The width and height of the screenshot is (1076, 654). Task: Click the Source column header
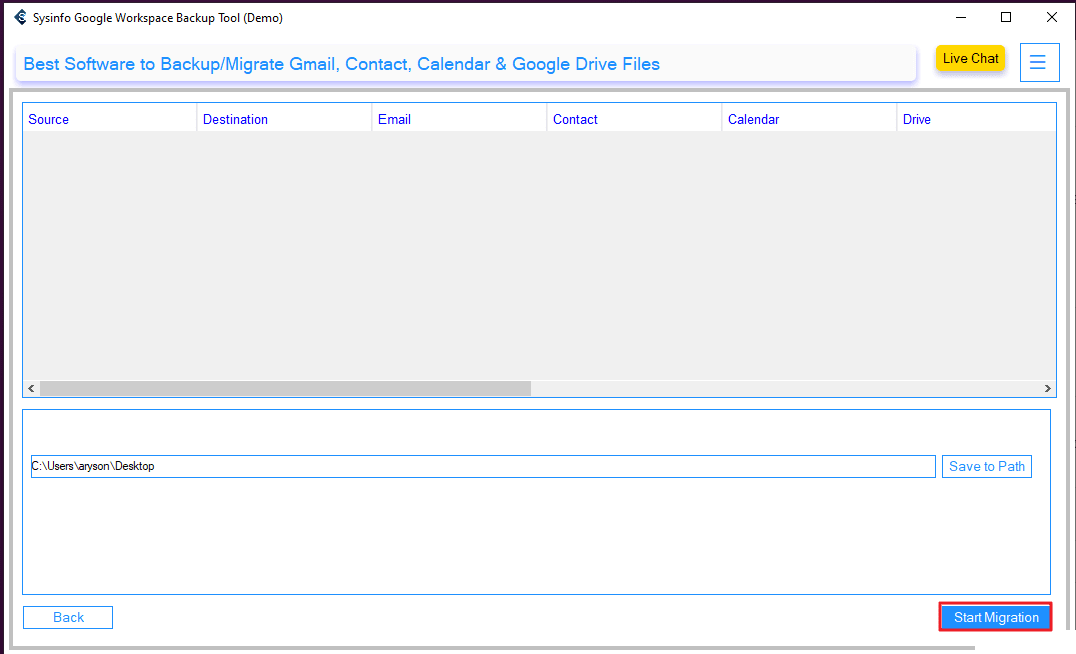[x=49, y=119]
